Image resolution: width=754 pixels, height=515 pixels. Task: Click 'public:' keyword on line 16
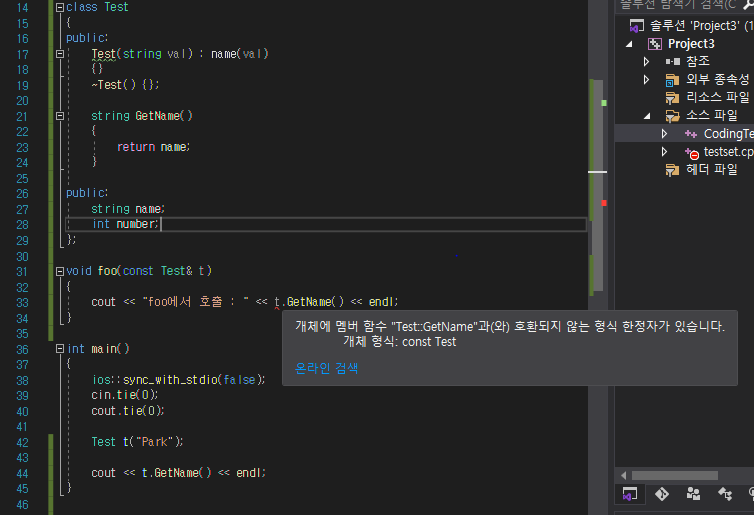(x=87, y=38)
